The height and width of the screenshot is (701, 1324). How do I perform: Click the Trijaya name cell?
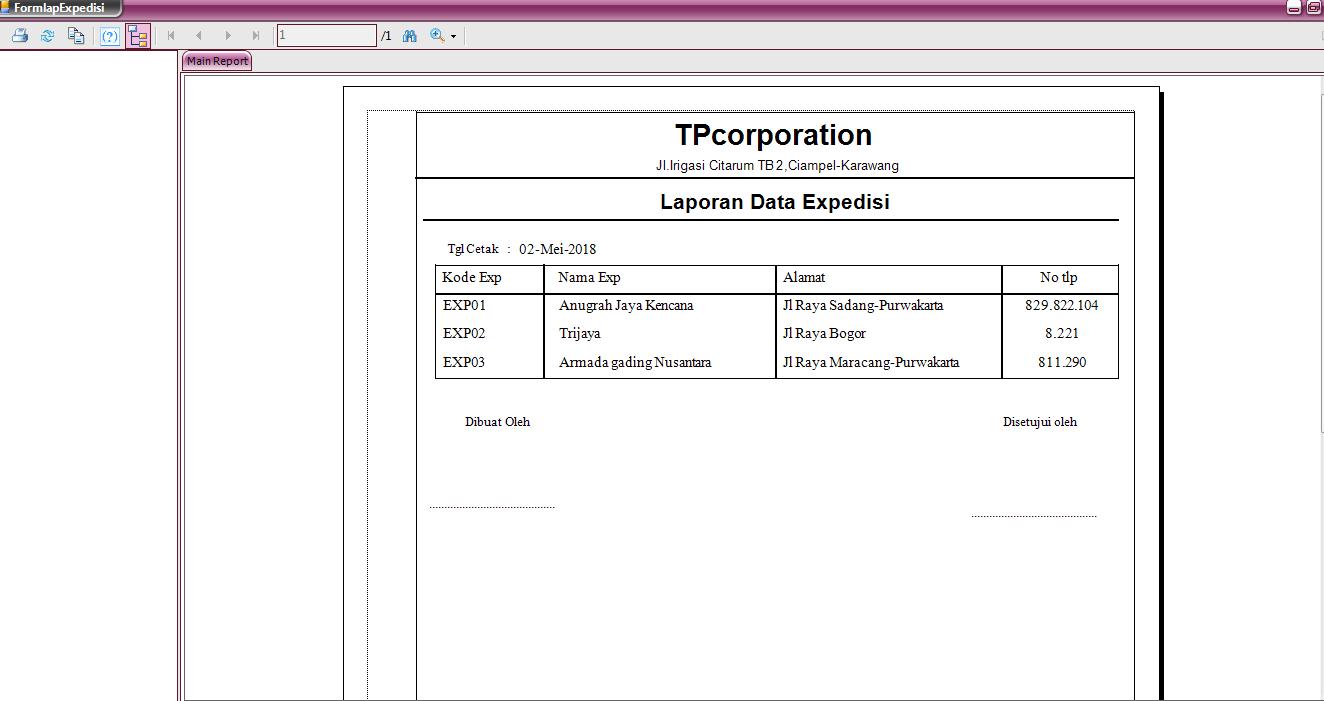point(580,334)
